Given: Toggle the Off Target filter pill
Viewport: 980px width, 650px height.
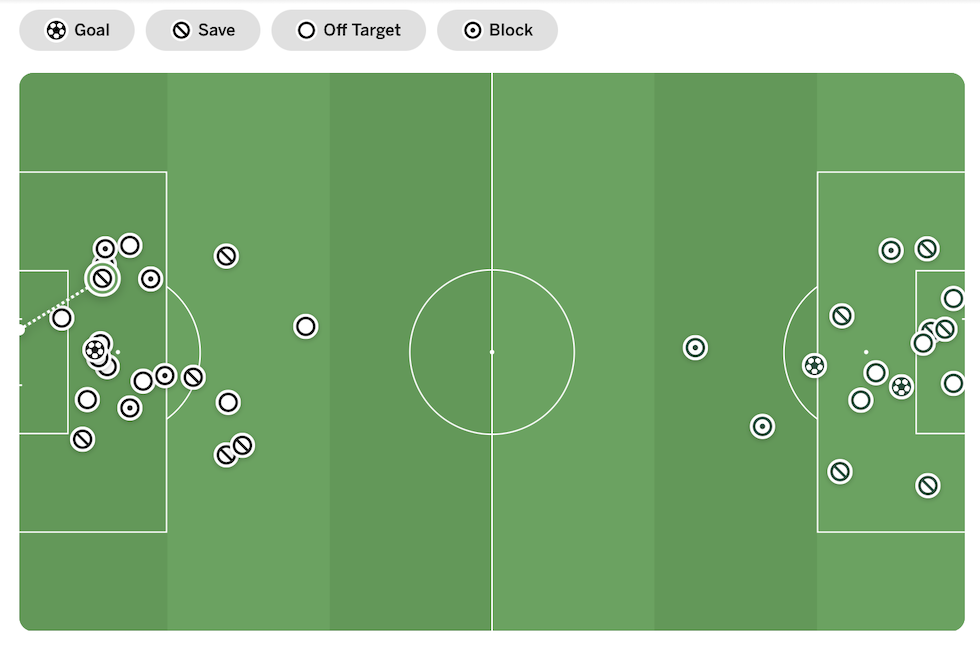Looking at the screenshot, I should click(x=349, y=30).
